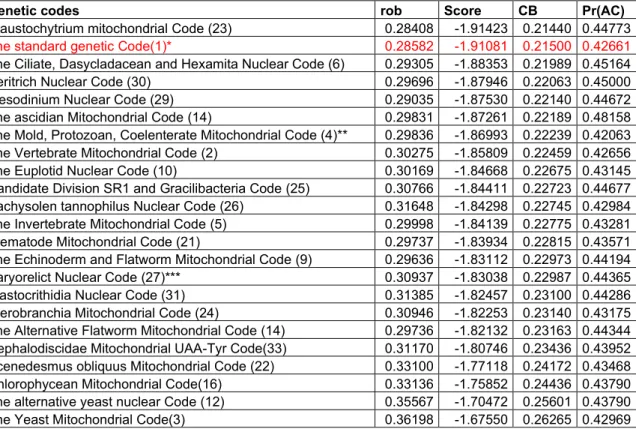Click Score value -1.83934 for Nematode code
Viewport: 636px width, 429px height.
pyautogui.click(x=481, y=242)
